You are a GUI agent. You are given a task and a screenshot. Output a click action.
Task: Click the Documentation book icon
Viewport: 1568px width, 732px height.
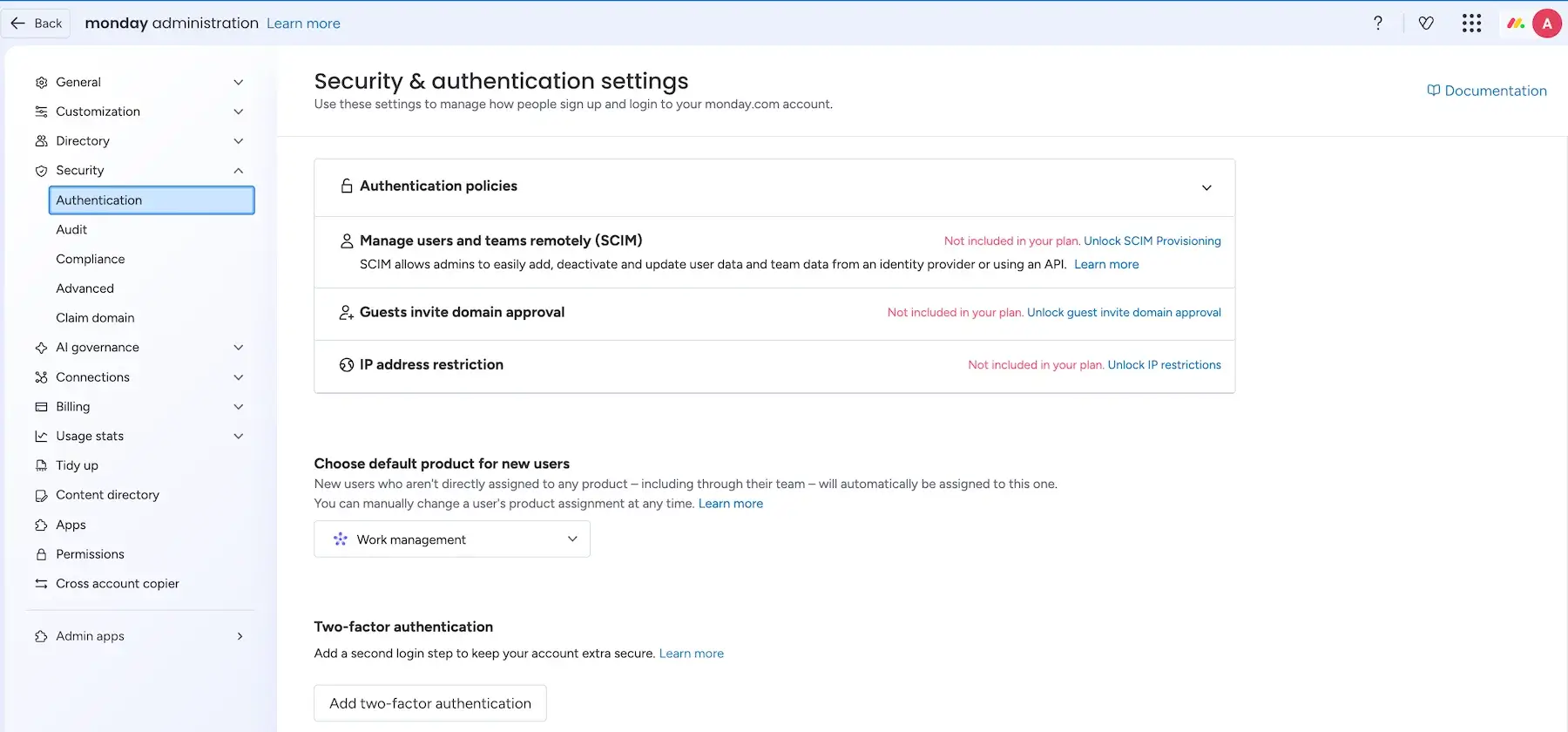pyautogui.click(x=1434, y=91)
